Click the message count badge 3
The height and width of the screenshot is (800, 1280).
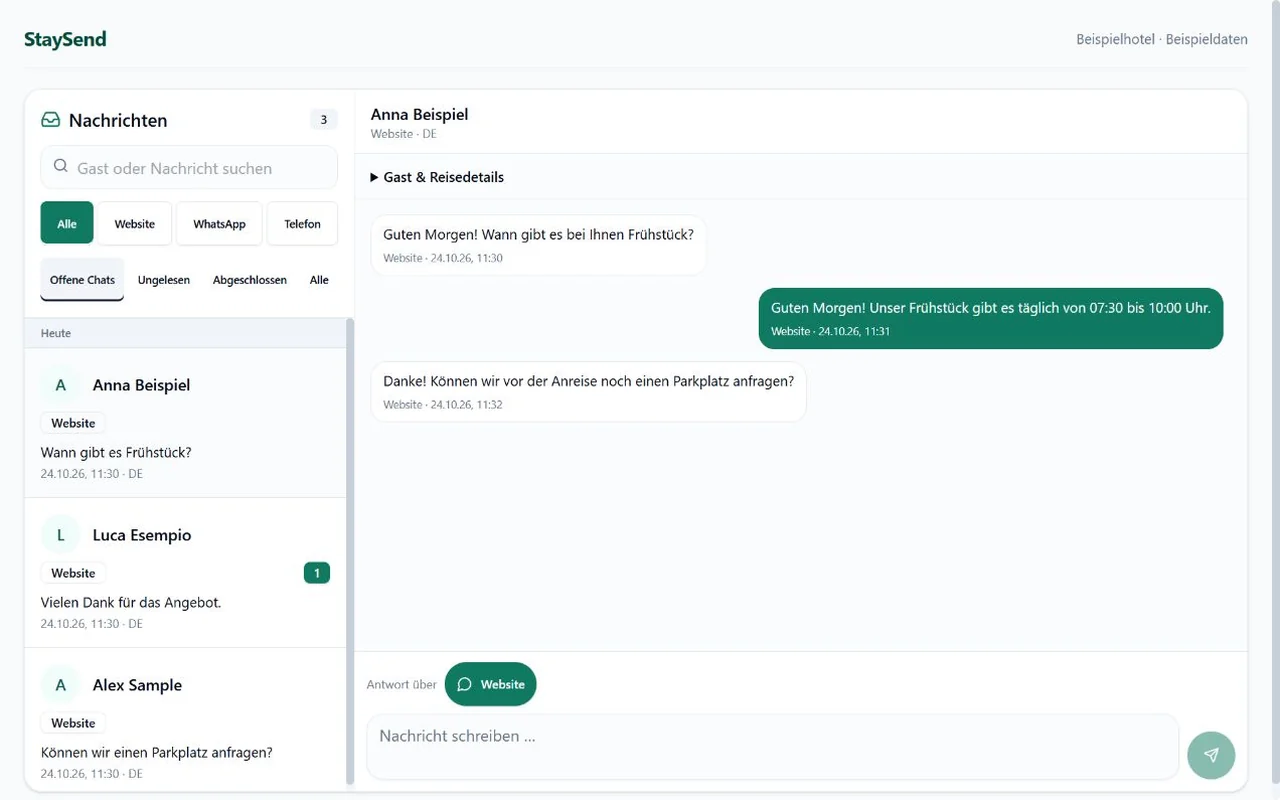tap(323, 120)
